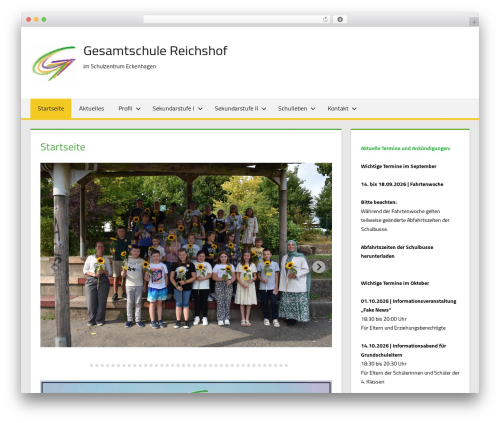This screenshot has width=500, height=423.
Task: Advance the photo slider with next arrow
Action: [x=319, y=267]
